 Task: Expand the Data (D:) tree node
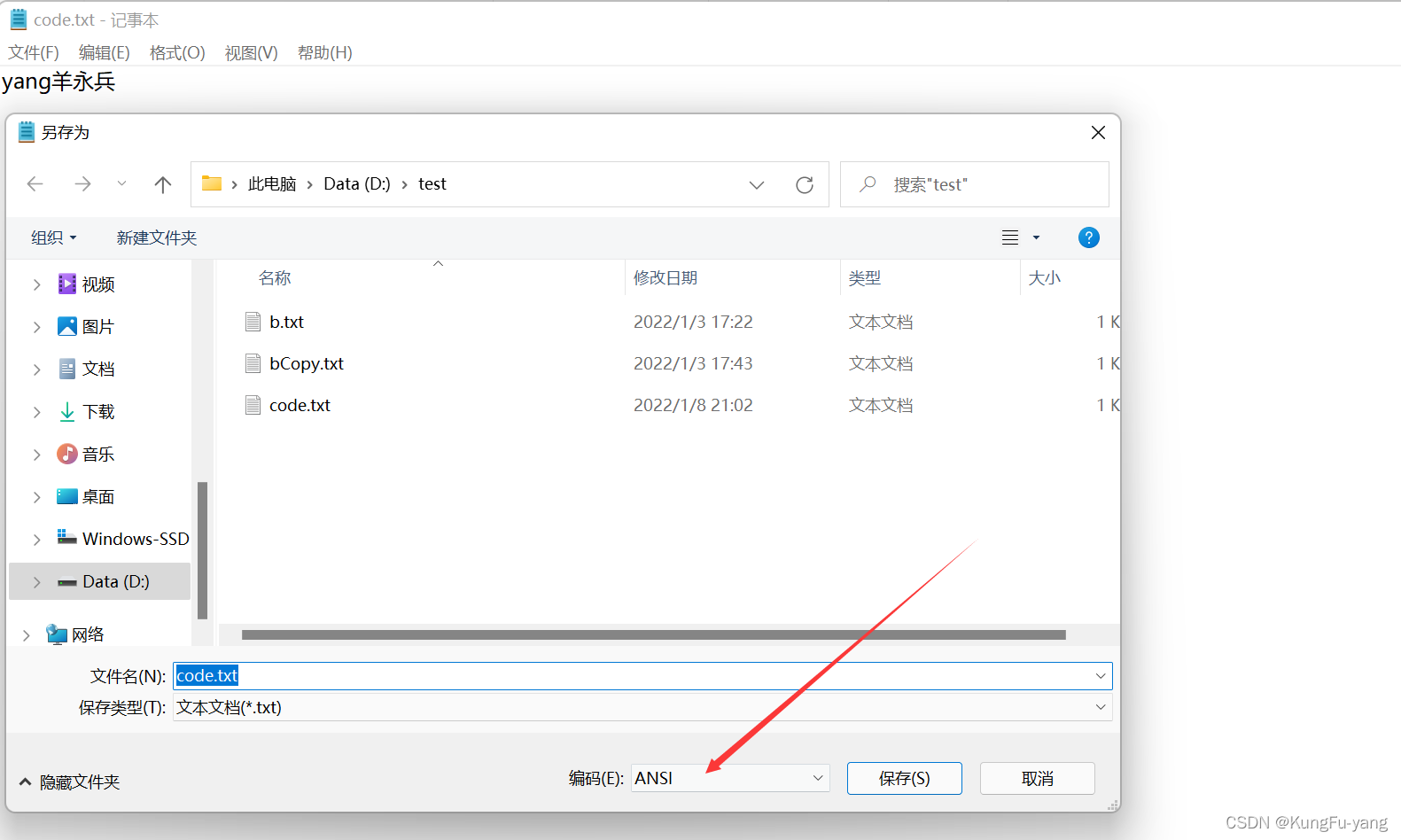36,582
